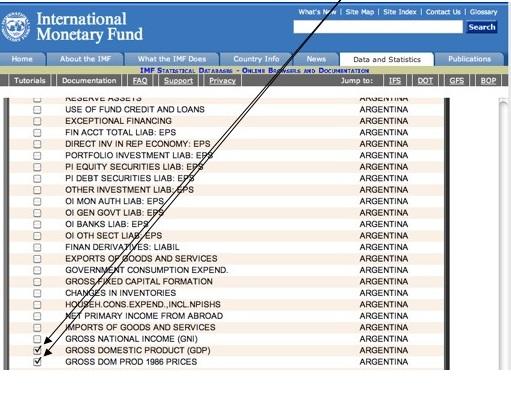Go to the Publications tab
The width and height of the screenshot is (511, 394).
(x=469, y=59)
